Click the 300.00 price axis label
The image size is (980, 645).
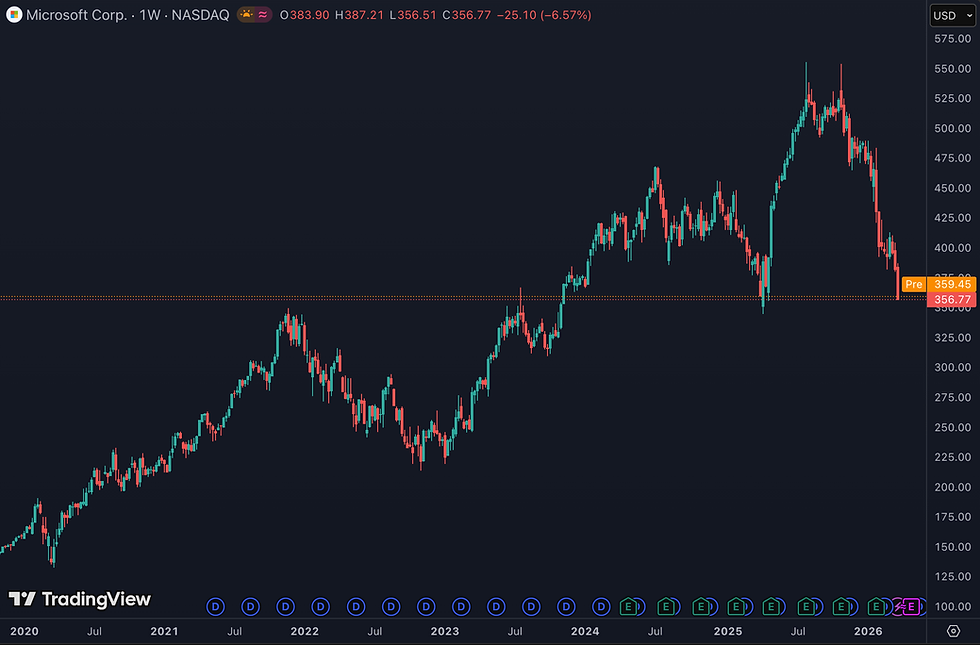point(952,368)
